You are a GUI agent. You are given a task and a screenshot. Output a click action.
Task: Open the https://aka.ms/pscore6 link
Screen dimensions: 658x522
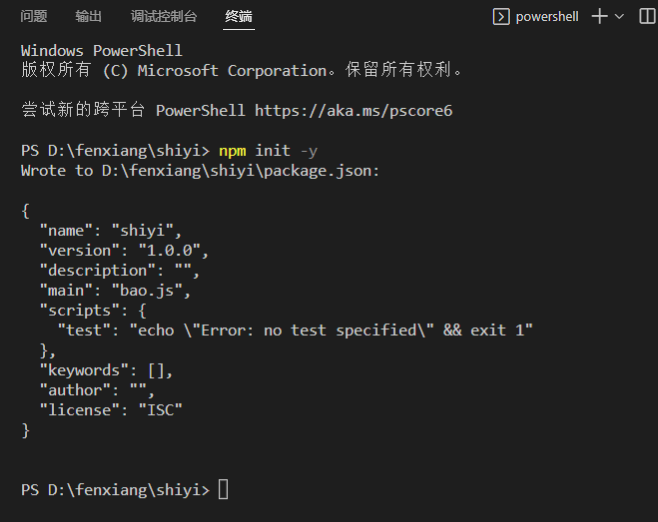(x=353, y=110)
